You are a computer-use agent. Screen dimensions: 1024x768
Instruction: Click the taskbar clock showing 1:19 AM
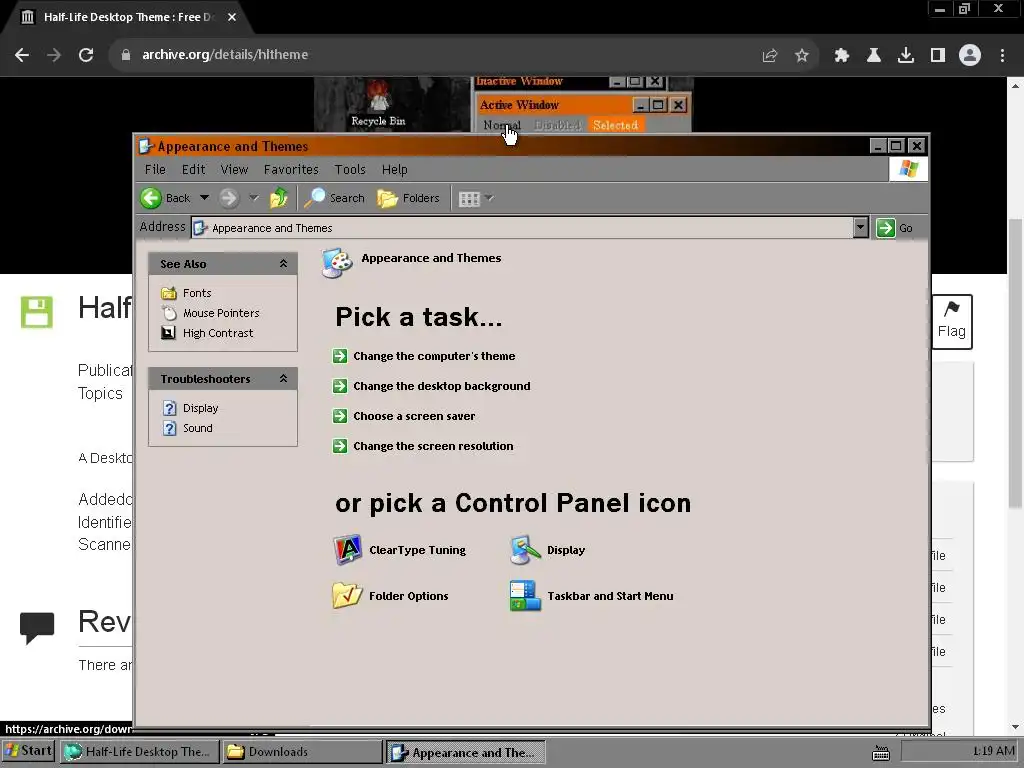(x=994, y=751)
